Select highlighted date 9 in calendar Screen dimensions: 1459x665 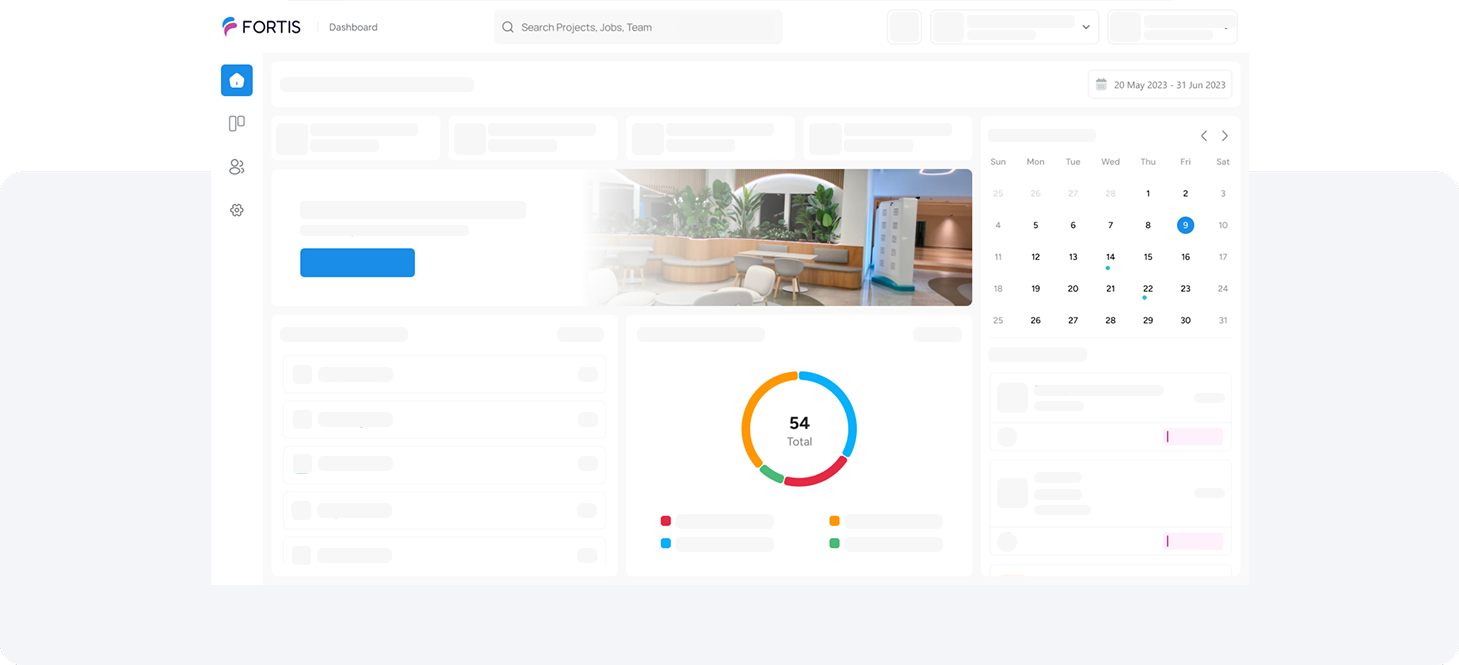pyautogui.click(x=1185, y=225)
